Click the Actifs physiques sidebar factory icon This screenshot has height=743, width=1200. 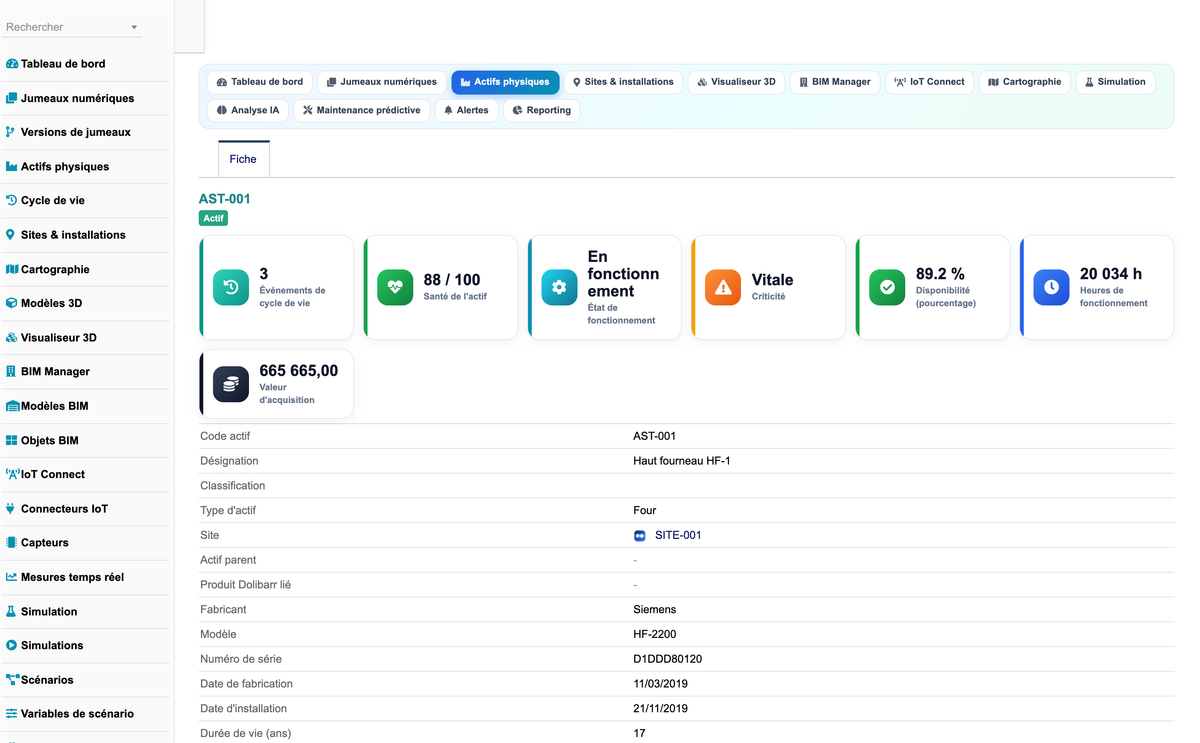(x=12, y=166)
